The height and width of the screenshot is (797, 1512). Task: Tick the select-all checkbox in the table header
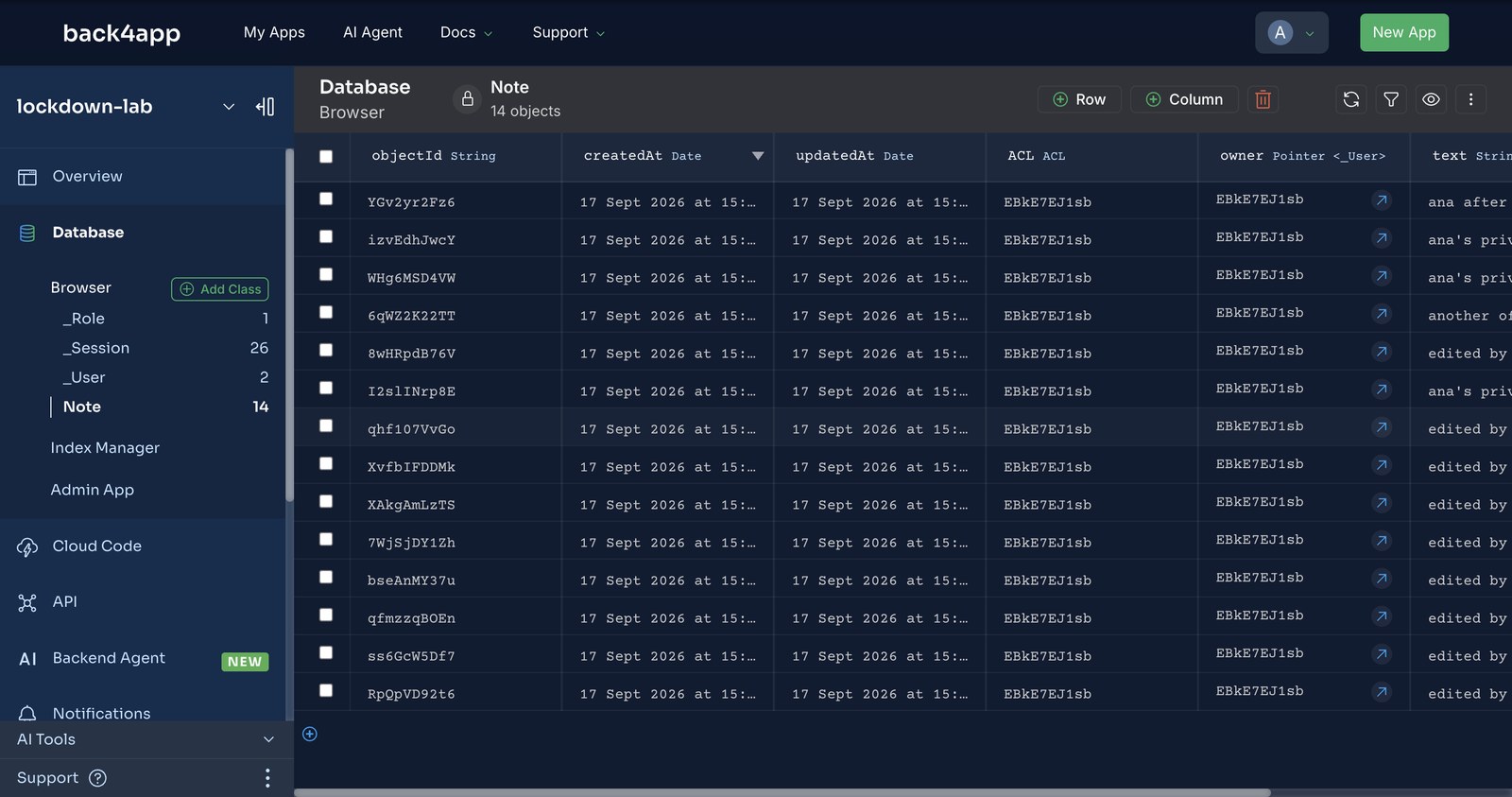coord(326,156)
